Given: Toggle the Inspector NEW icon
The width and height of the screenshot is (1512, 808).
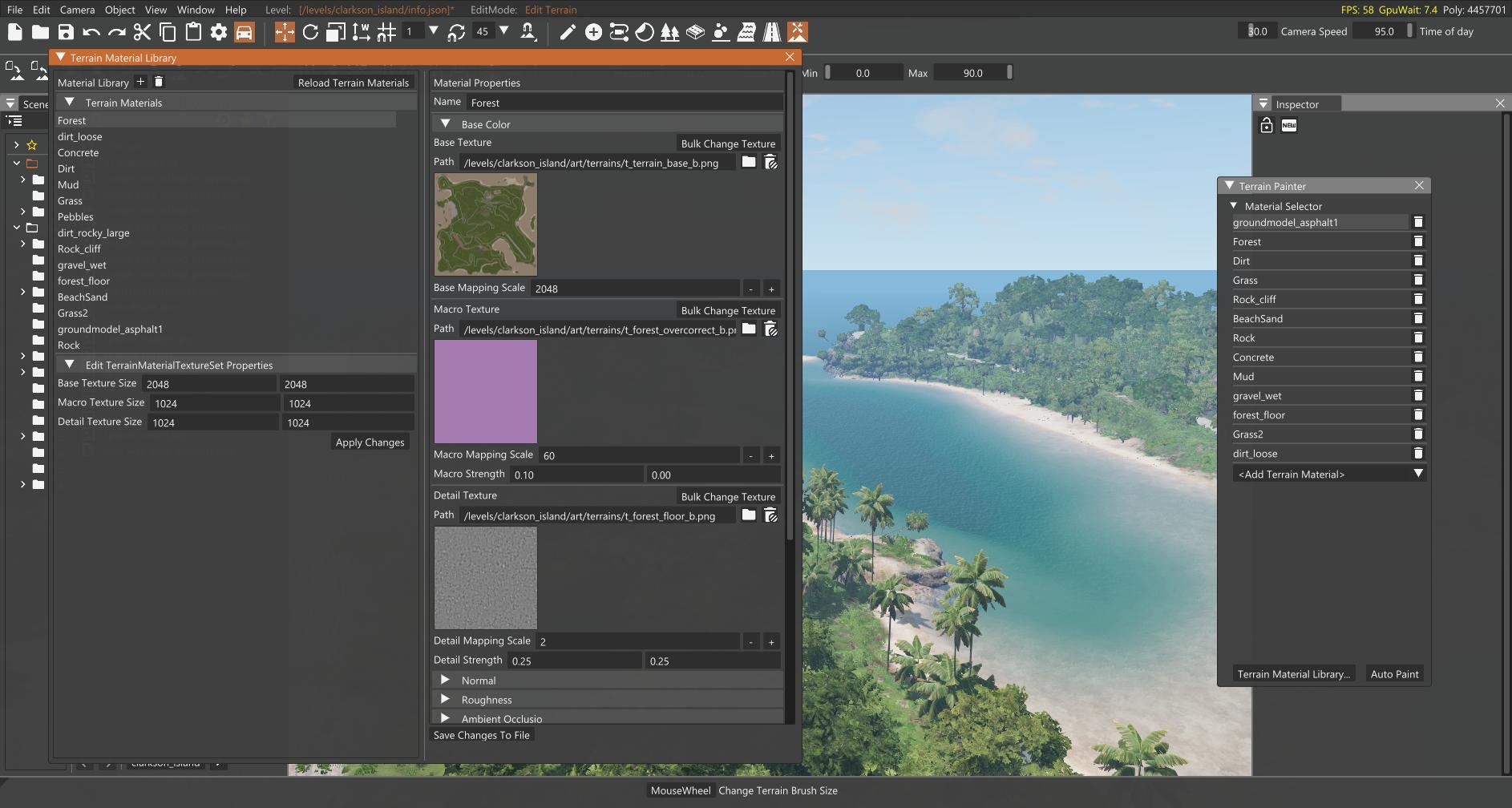Looking at the screenshot, I should tap(1289, 126).
